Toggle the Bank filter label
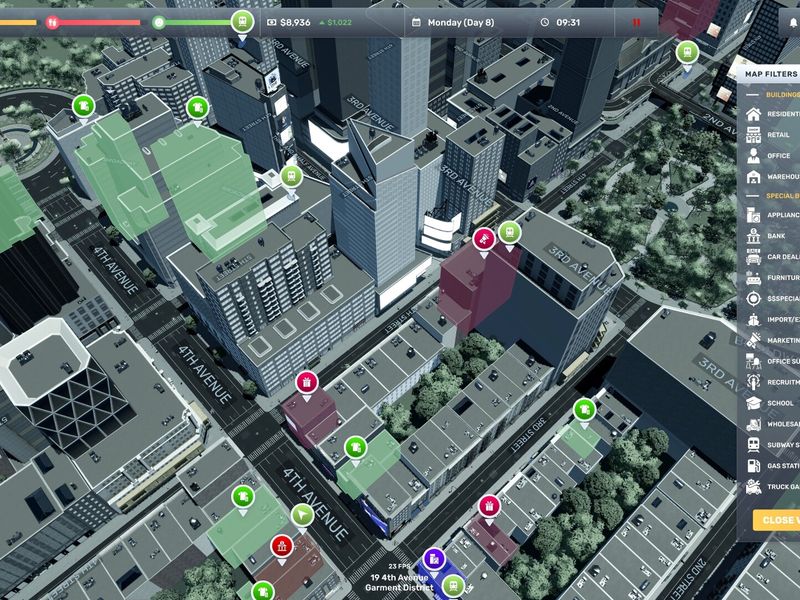Image resolution: width=800 pixels, height=600 pixels. pyautogui.click(x=776, y=236)
